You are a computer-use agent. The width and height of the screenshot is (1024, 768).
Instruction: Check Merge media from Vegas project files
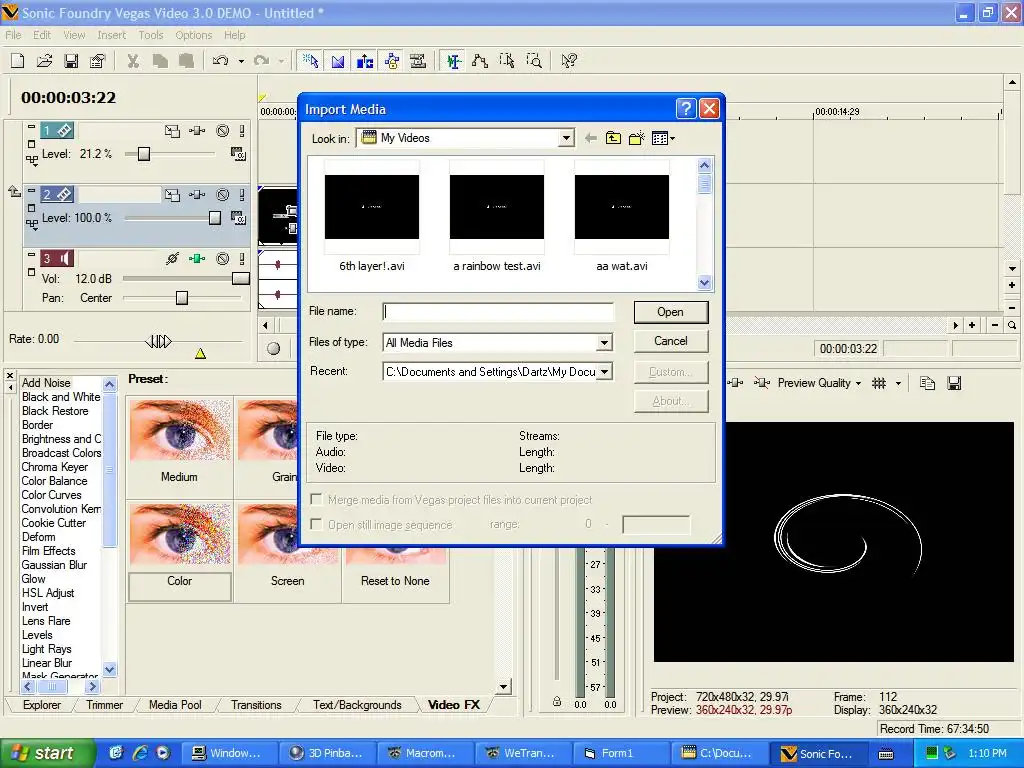[316, 500]
